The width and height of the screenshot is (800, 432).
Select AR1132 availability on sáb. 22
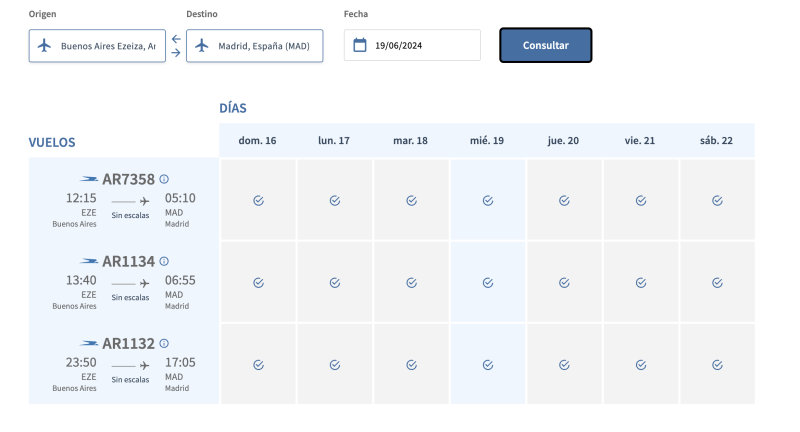717,364
